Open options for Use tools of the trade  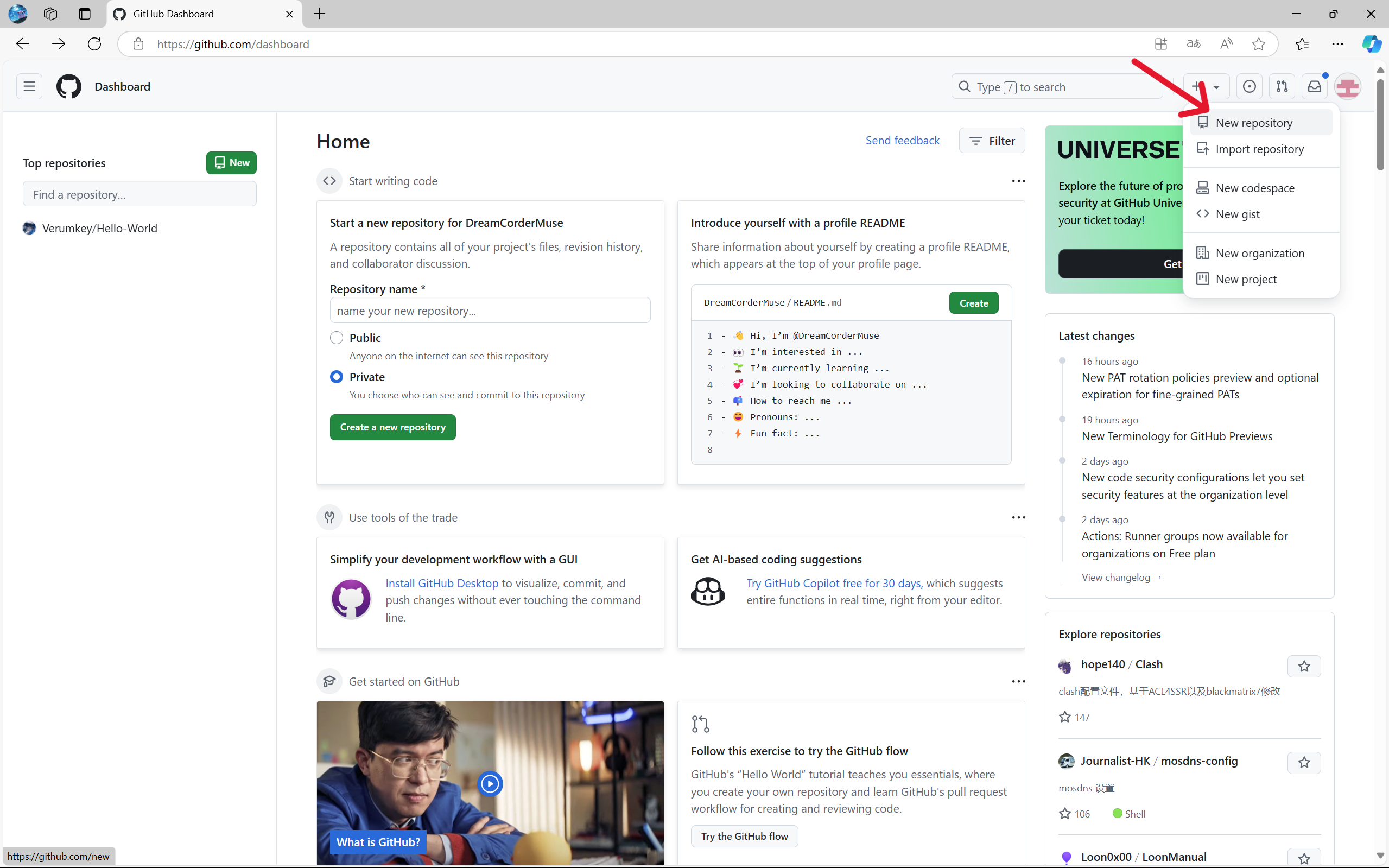coord(1018,517)
